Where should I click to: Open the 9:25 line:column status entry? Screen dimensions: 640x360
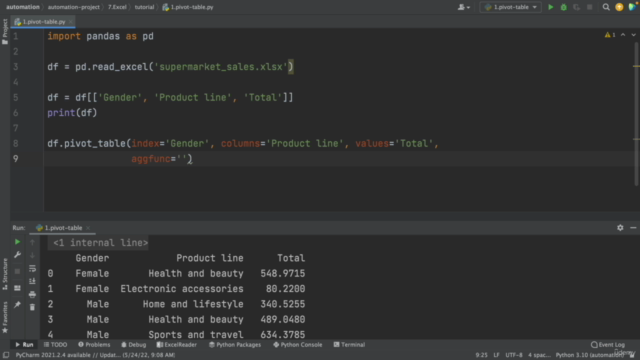point(482,355)
